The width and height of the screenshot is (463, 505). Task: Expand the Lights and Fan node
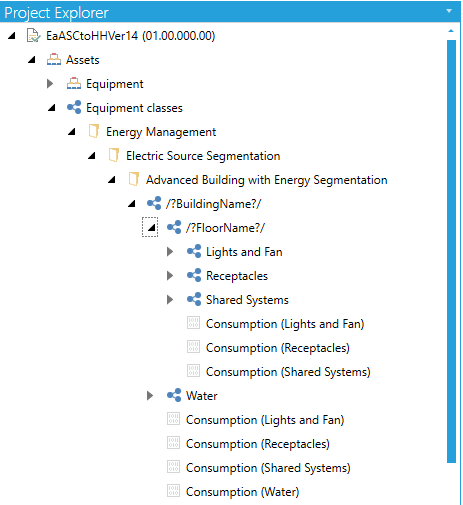pos(170,252)
